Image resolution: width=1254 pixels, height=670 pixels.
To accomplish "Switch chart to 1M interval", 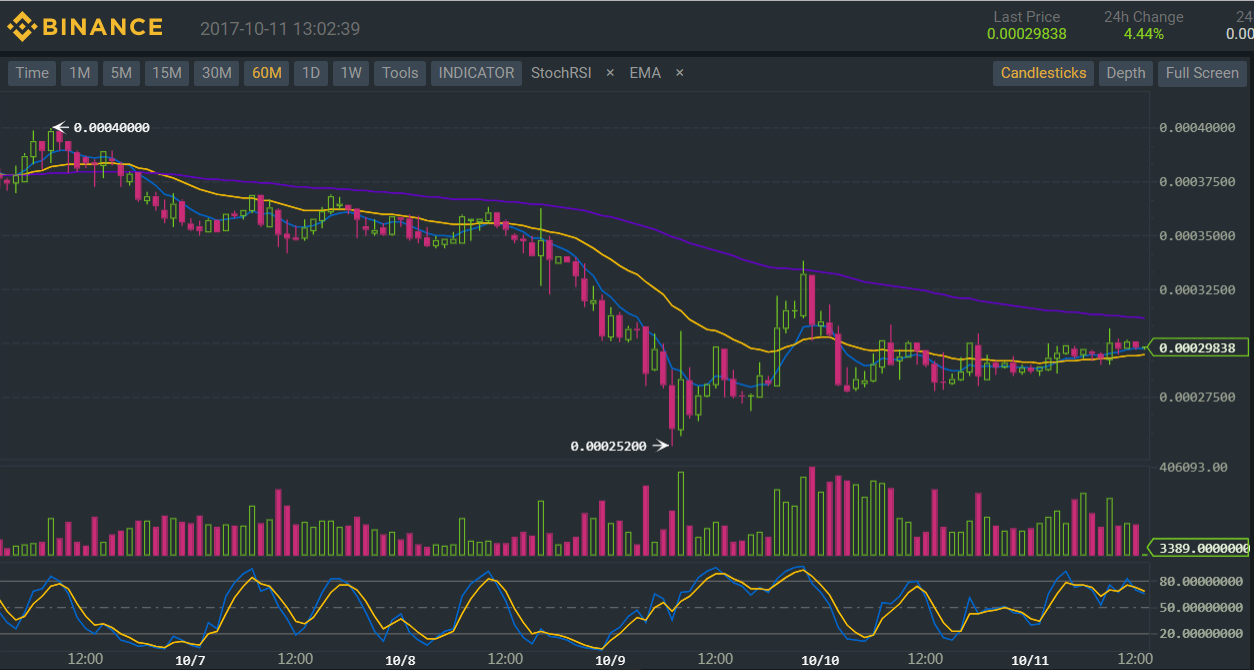I will 80,73.
